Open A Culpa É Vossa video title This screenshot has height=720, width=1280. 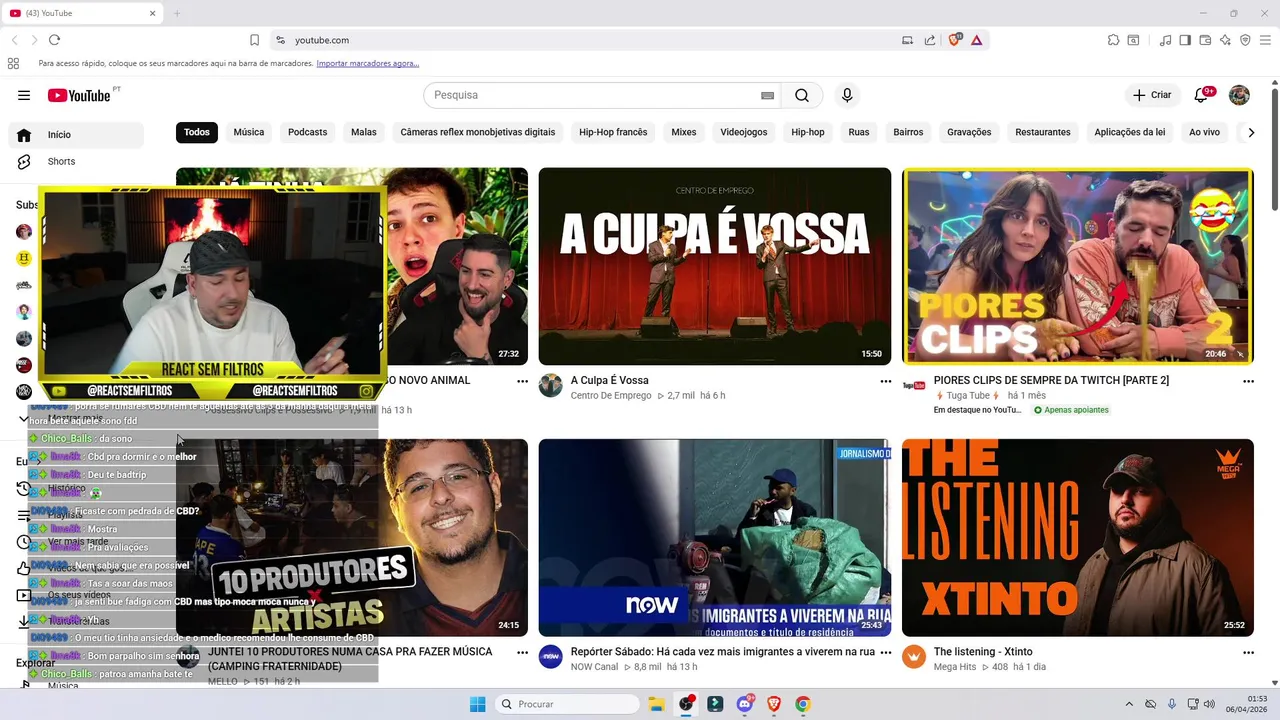click(610, 380)
